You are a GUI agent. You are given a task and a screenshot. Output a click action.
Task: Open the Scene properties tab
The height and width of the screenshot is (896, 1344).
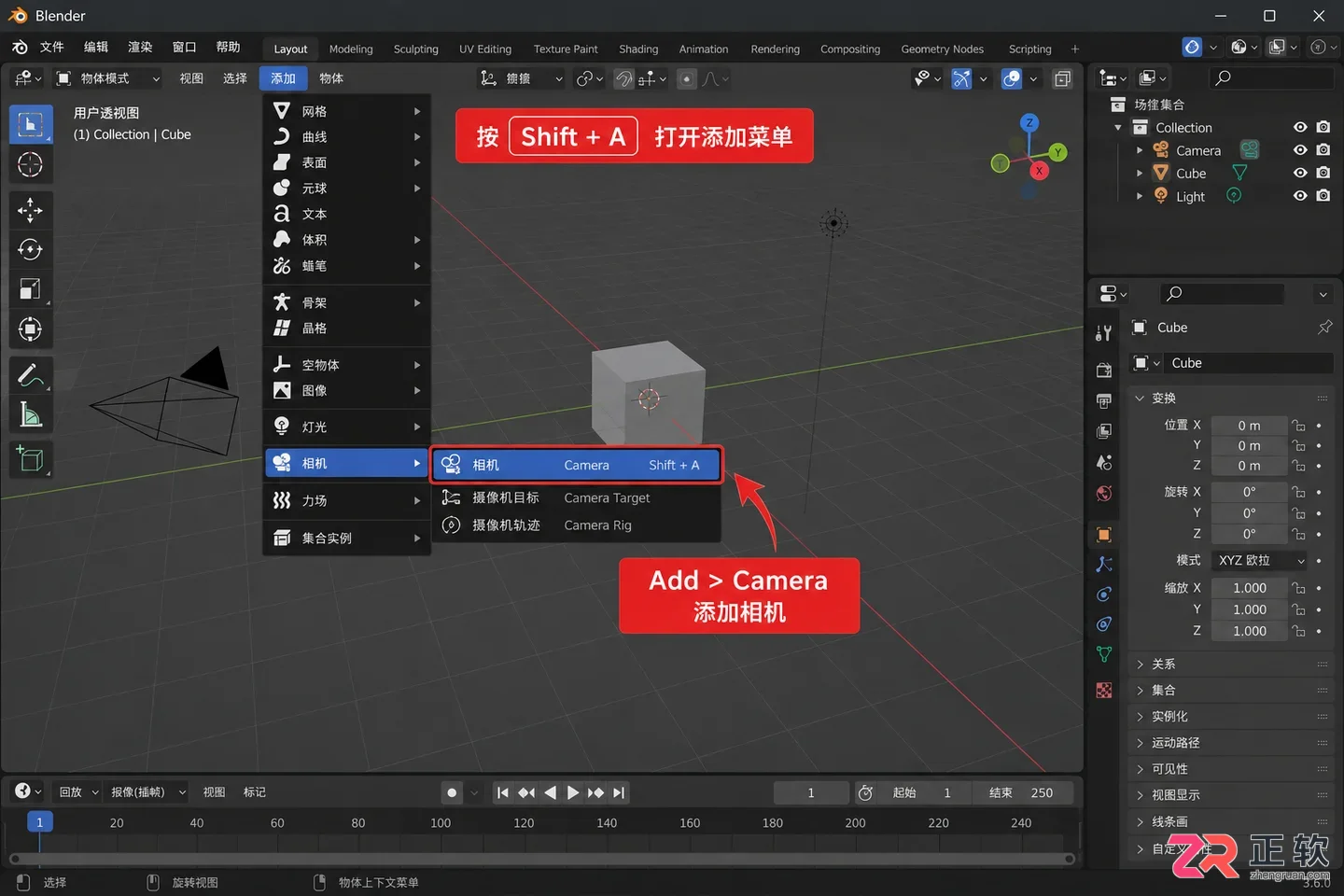coord(1104,462)
